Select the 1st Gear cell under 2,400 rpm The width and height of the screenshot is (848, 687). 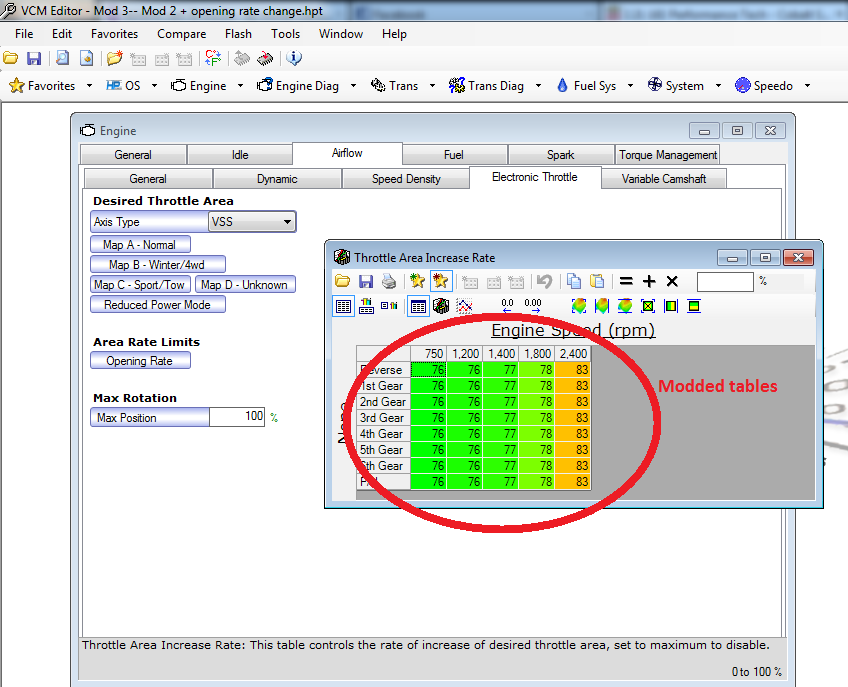click(573, 386)
